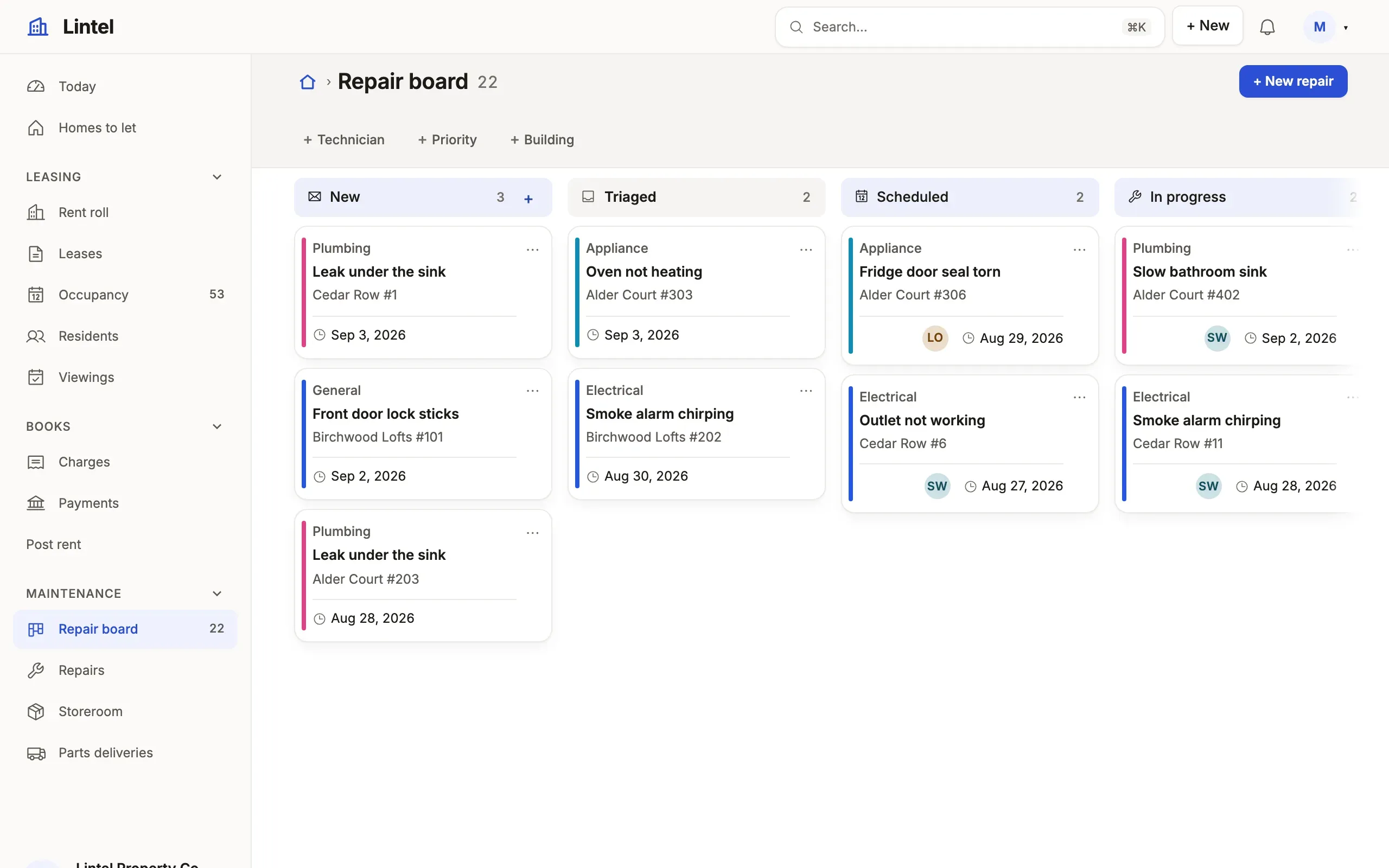The height and width of the screenshot is (868, 1389).
Task: Open Storeroom in sidebar
Action: click(125, 712)
